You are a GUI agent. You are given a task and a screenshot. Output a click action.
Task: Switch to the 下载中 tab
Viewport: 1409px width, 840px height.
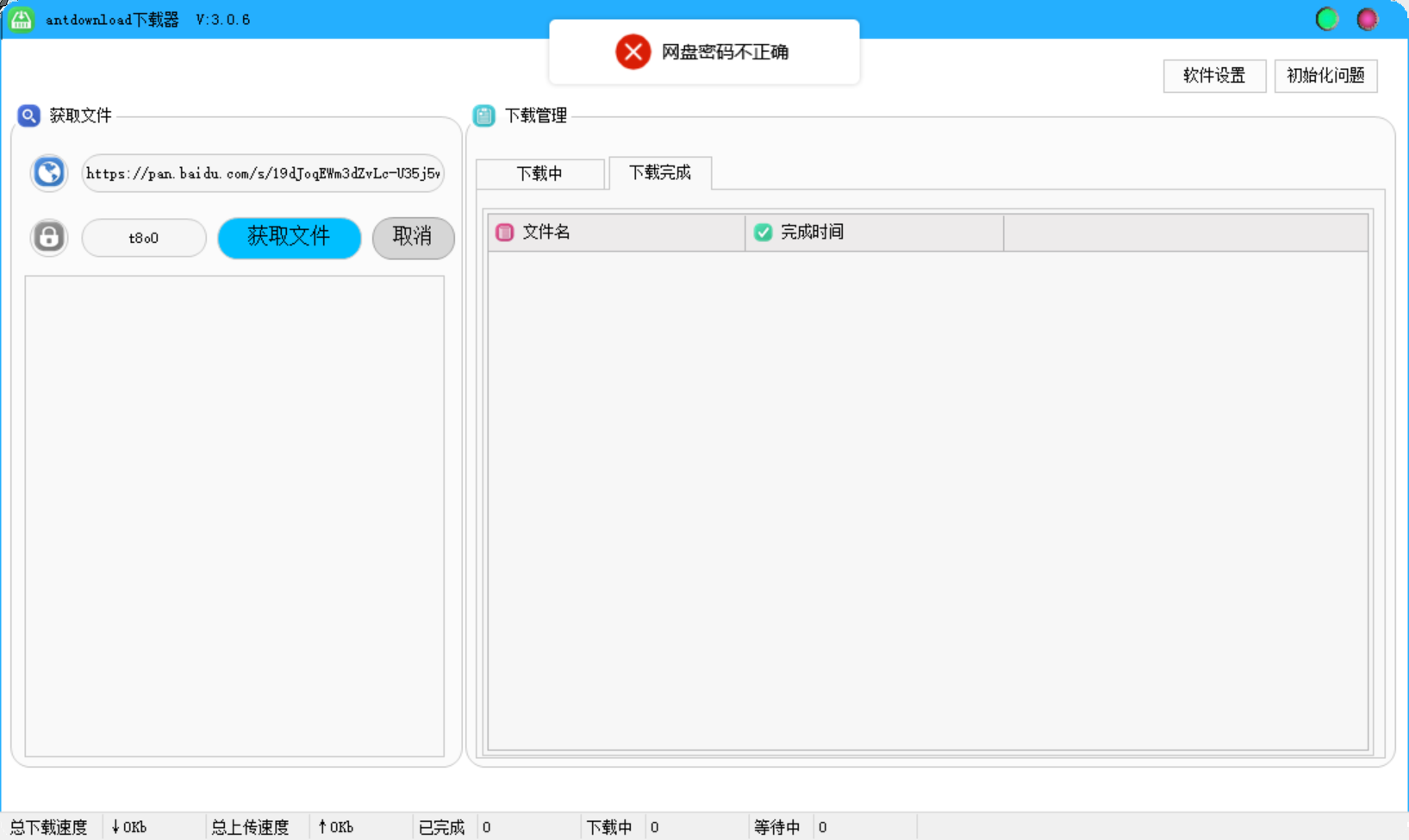coord(539,173)
